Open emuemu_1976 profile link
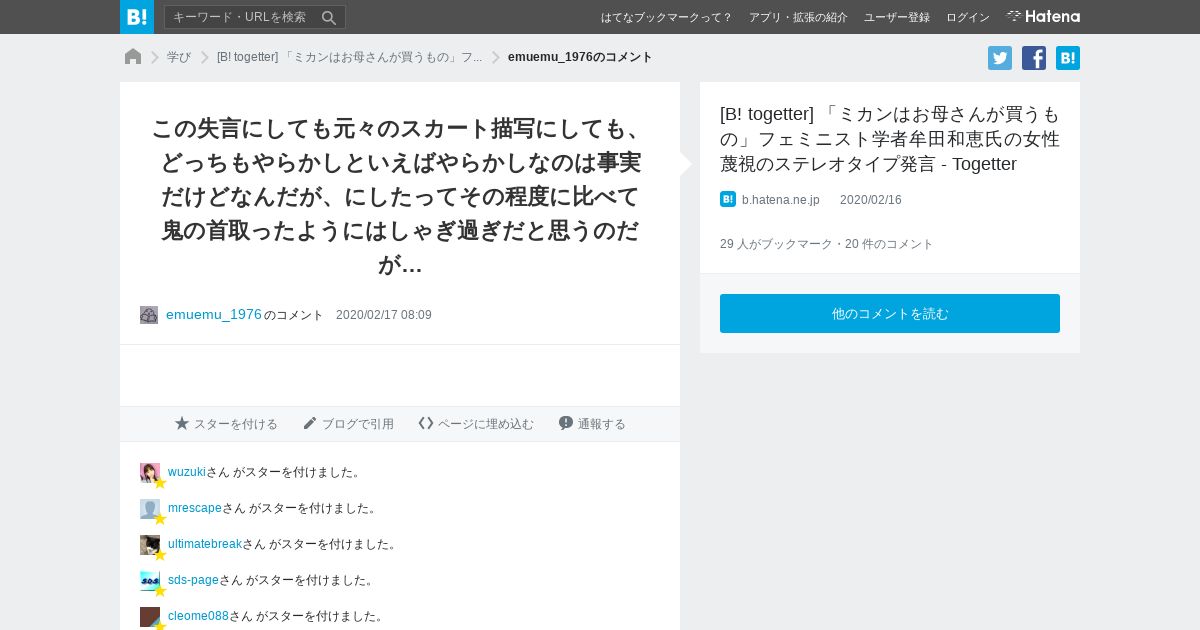This screenshot has height=630, width=1200. click(x=214, y=314)
